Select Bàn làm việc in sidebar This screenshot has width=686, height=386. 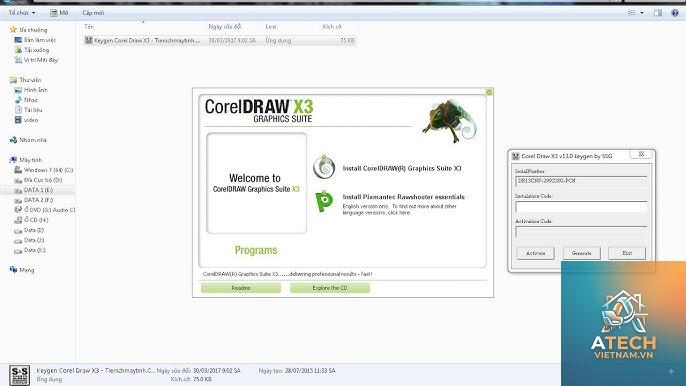coord(35,40)
